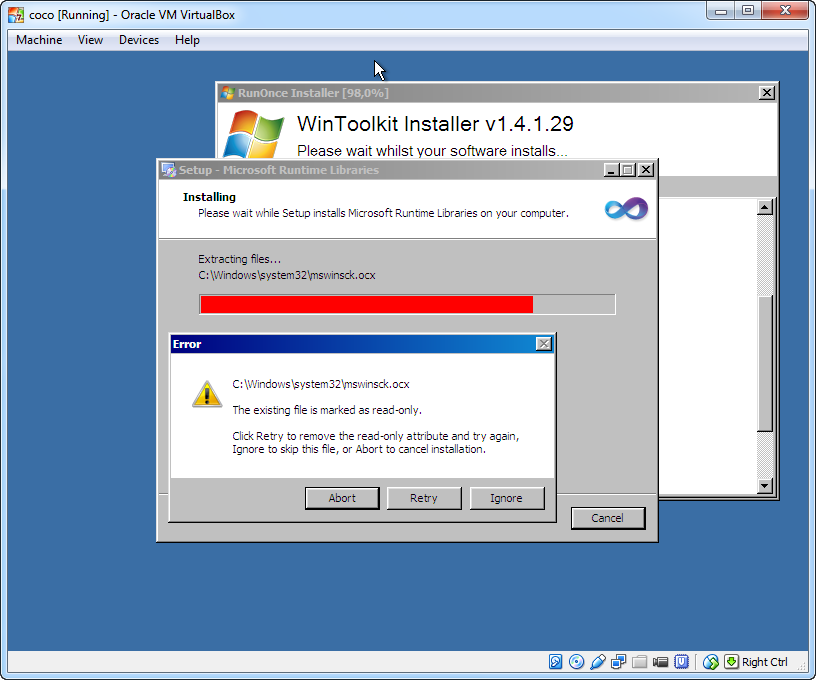Click the VirtualBox title bar app icon

16,15
